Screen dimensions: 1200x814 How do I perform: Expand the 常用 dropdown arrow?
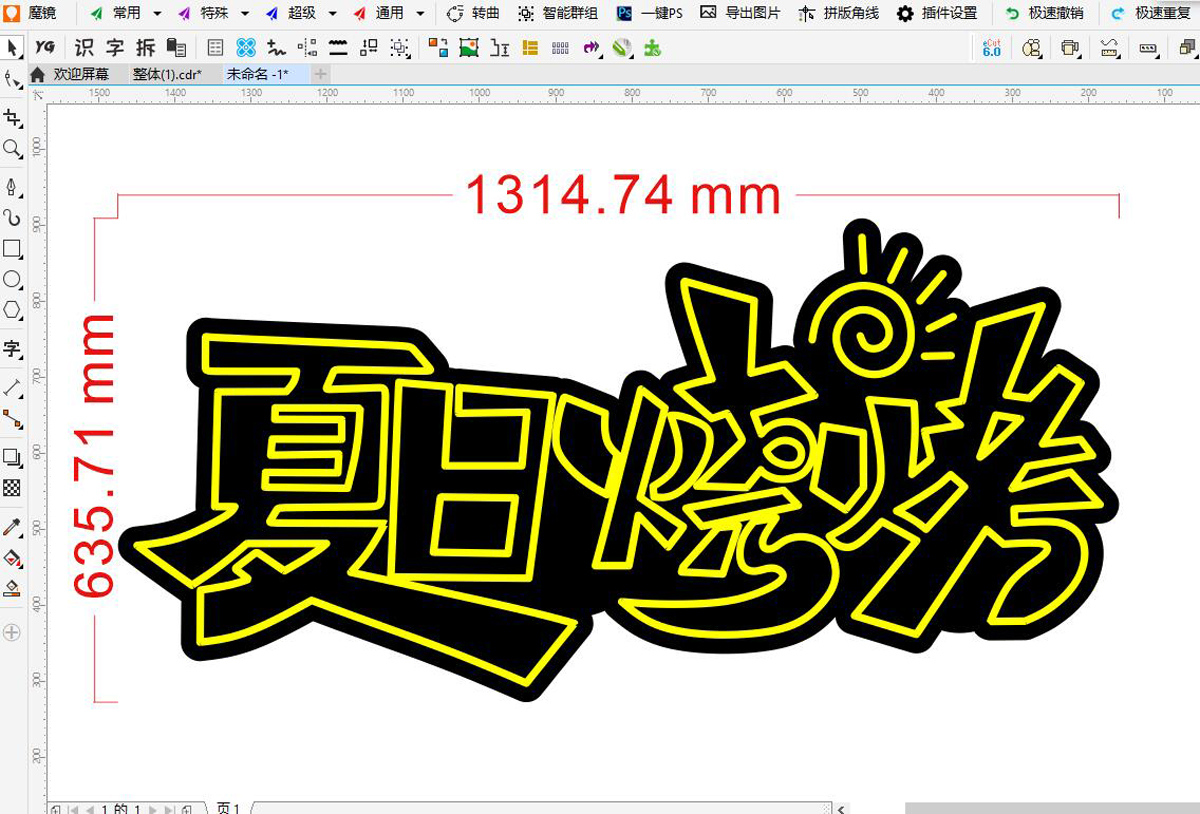158,14
